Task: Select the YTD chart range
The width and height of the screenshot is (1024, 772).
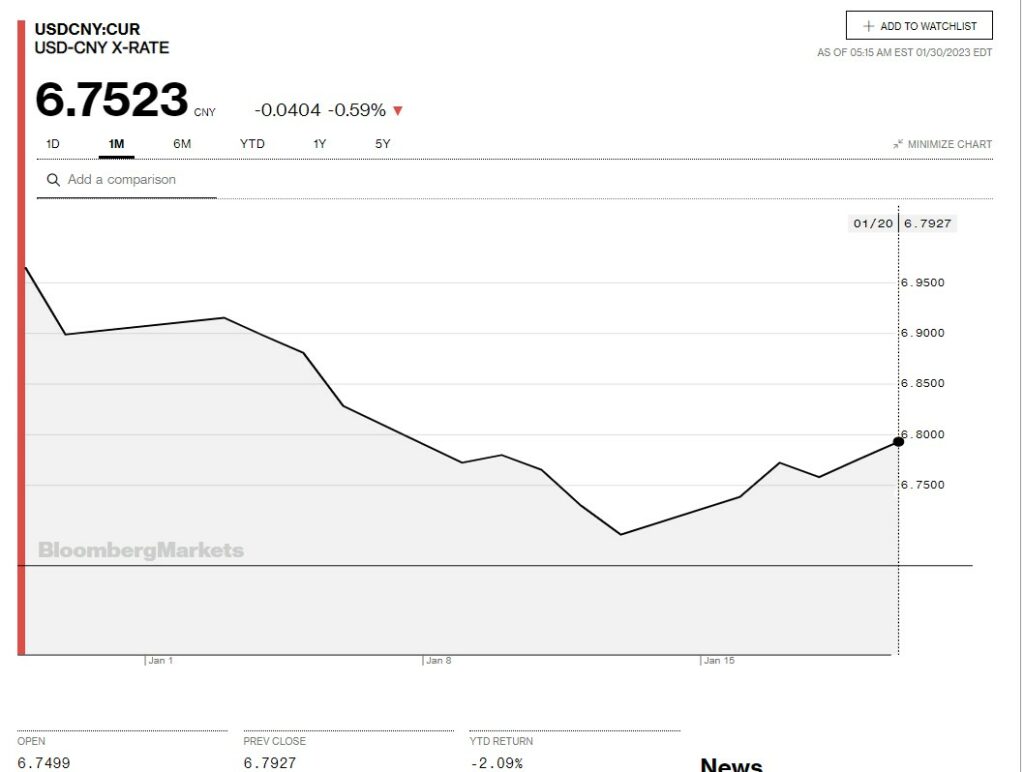Action: pyautogui.click(x=252, y=144)
